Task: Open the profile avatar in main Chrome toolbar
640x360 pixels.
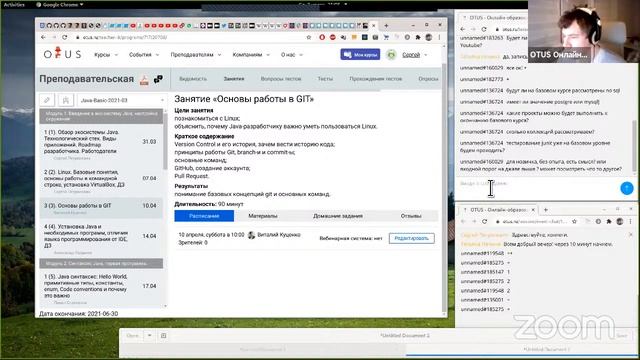Action: 429,37
